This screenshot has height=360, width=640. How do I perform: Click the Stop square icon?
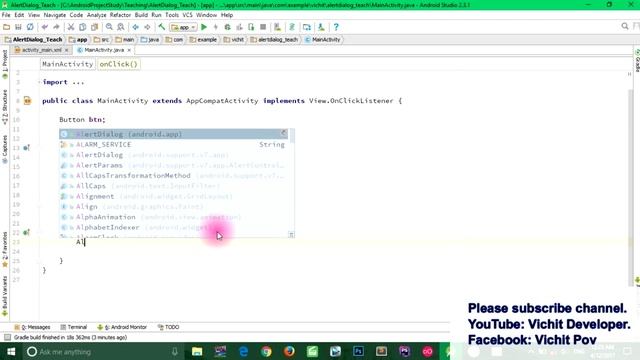coord(263,27)
